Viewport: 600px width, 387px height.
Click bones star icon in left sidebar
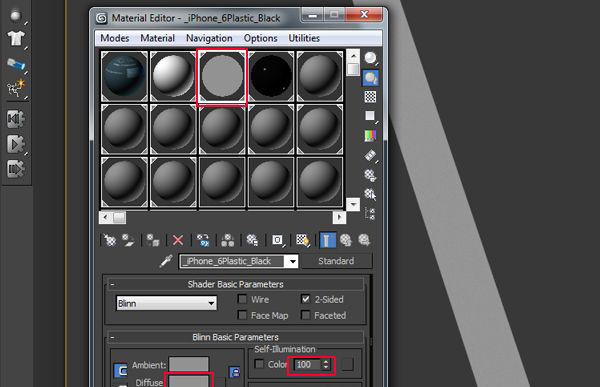(x=16, y=88)
